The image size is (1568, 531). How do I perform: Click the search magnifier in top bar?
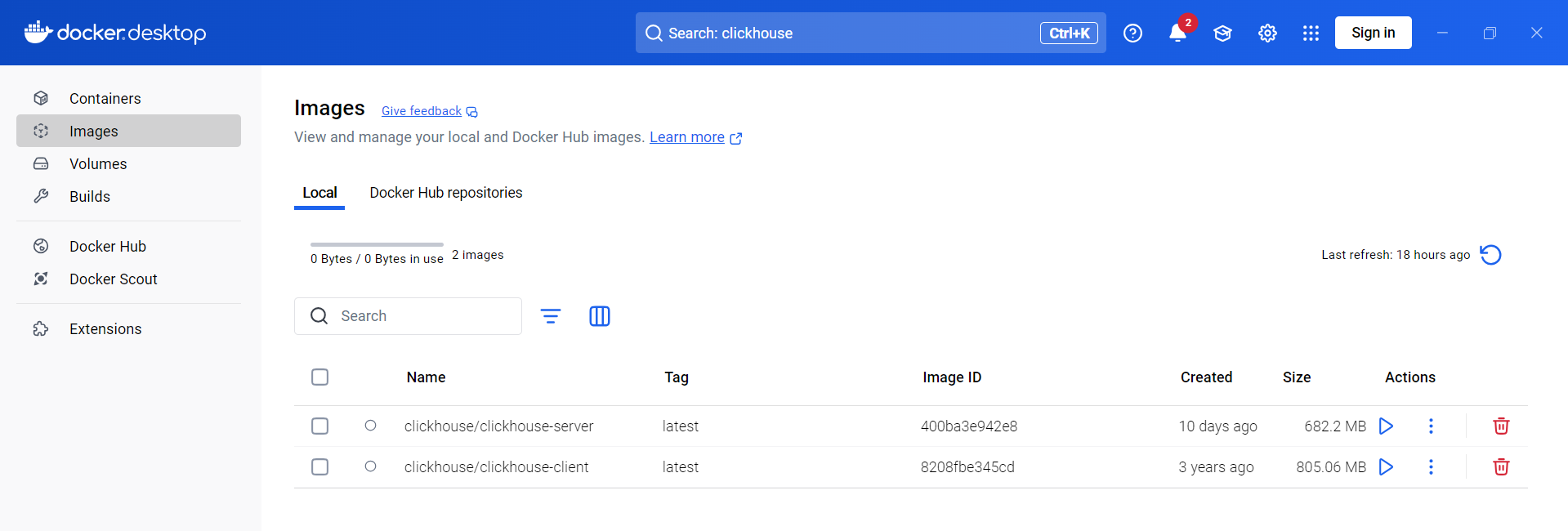[654, 33]
